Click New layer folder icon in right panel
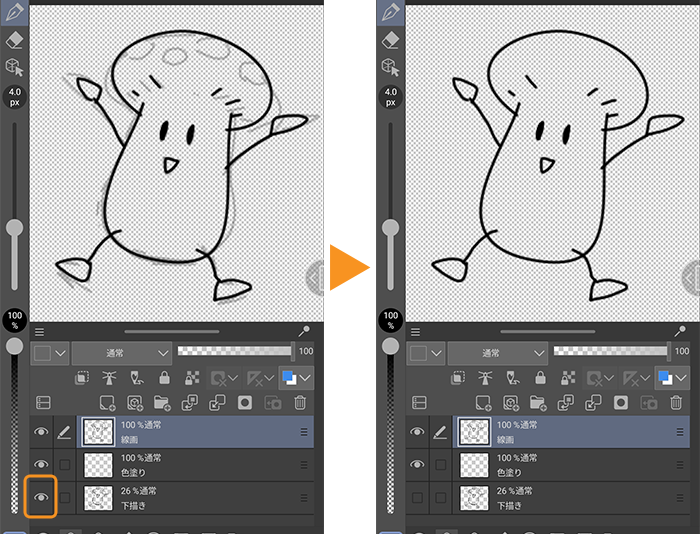 (x=537, y=402)
